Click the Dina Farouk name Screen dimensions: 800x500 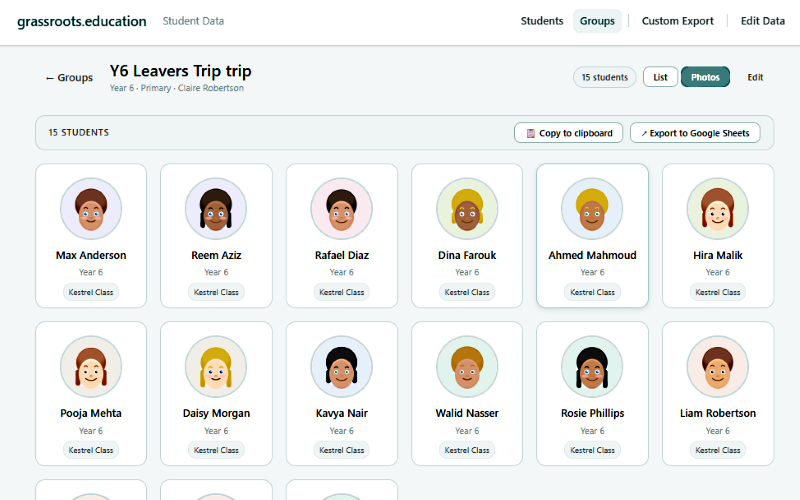467,255
